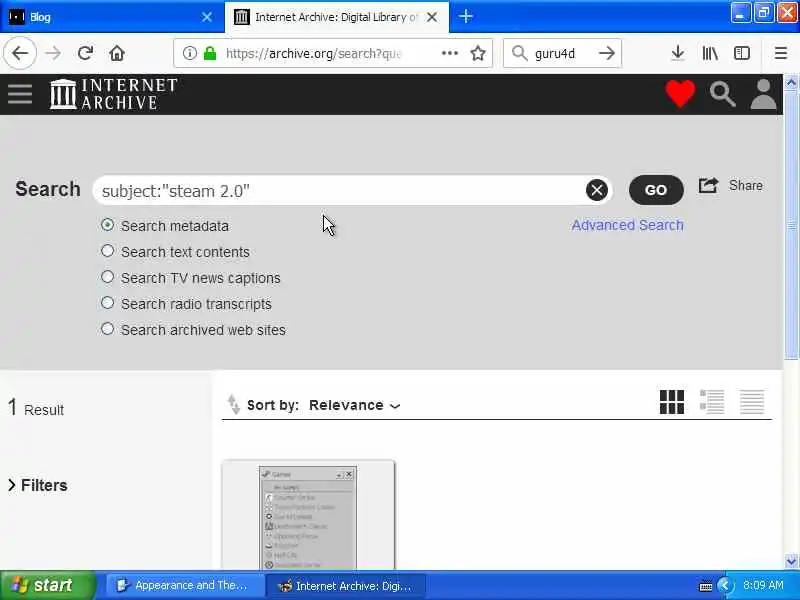Go to the browser Home page
800x600 pixels.
click(117, 53)
